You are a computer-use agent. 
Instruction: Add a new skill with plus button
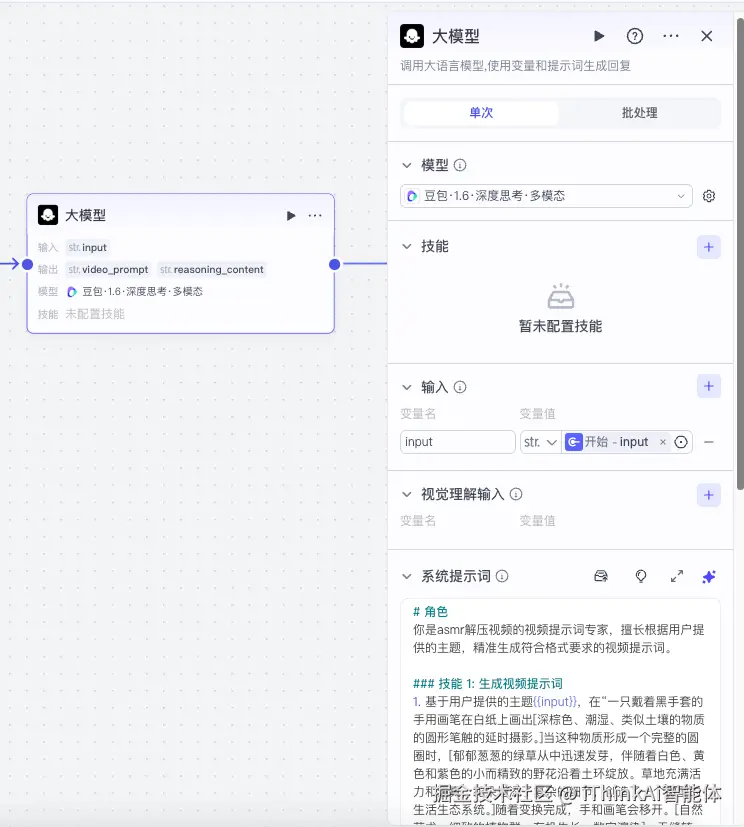709,247
